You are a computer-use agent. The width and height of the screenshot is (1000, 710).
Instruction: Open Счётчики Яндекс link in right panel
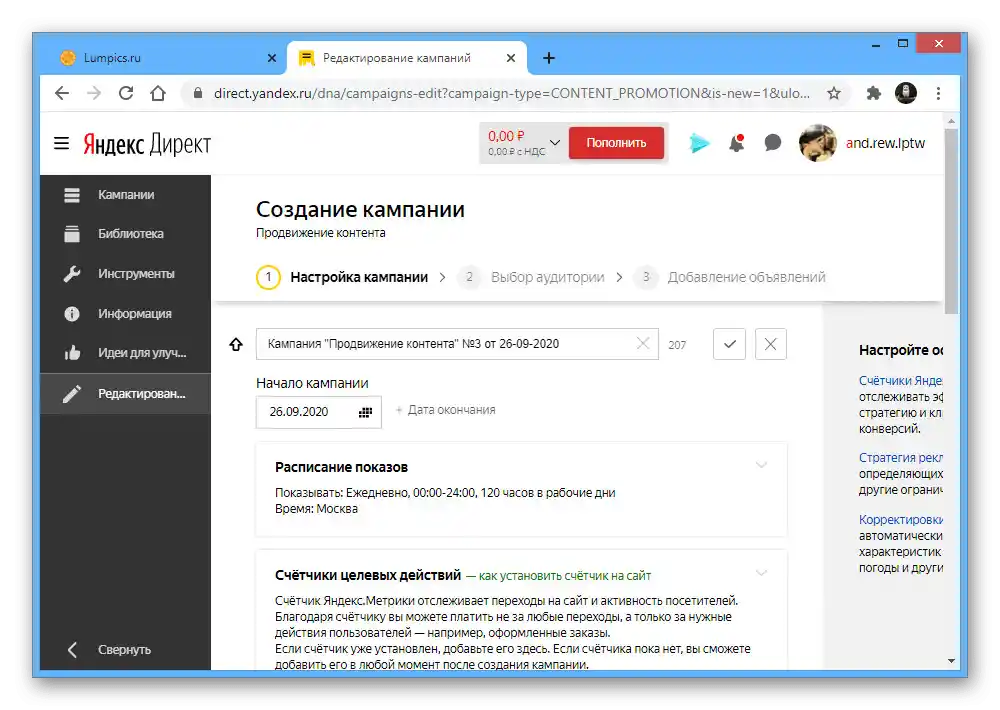900,381
